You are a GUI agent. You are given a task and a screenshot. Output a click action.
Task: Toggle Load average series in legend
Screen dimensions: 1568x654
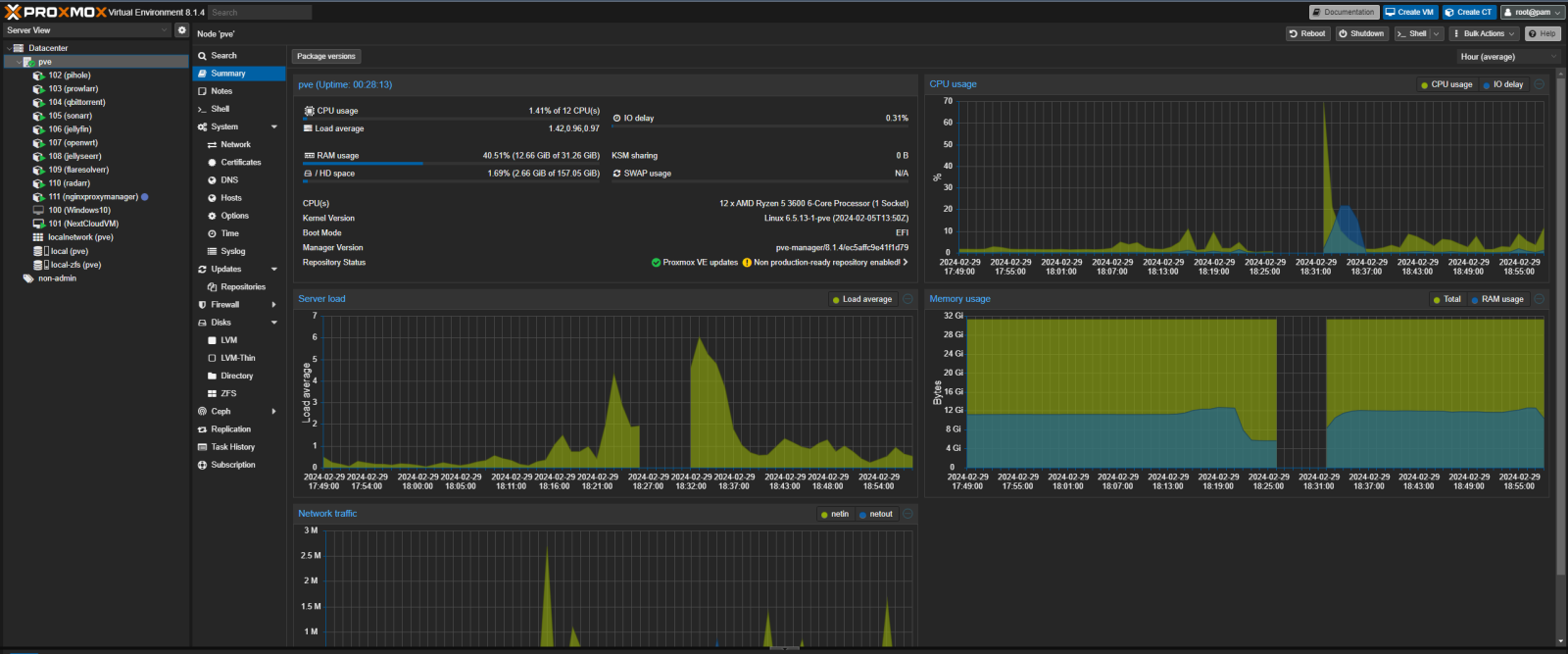pos(861,299)
